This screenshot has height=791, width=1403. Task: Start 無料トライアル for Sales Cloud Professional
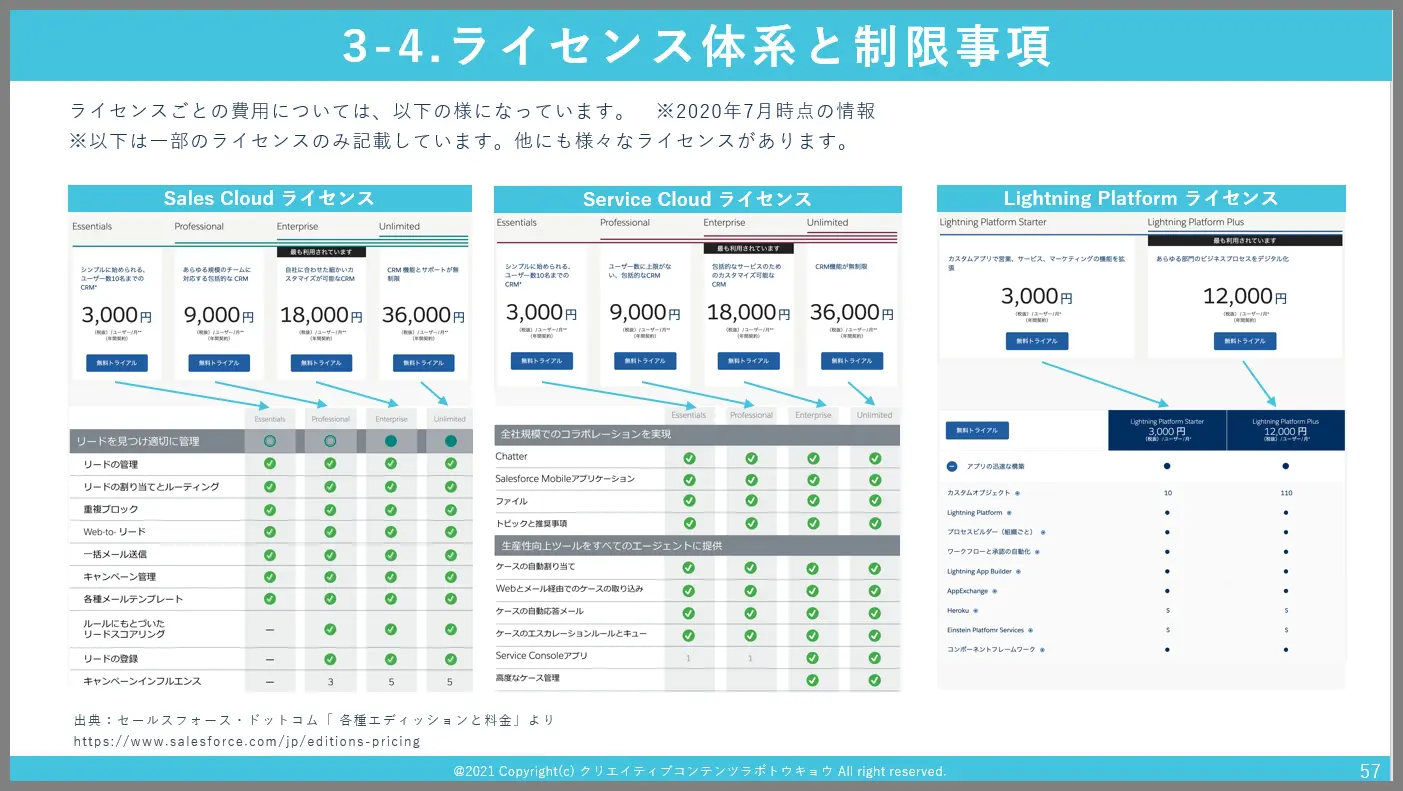tap(219, 363)
